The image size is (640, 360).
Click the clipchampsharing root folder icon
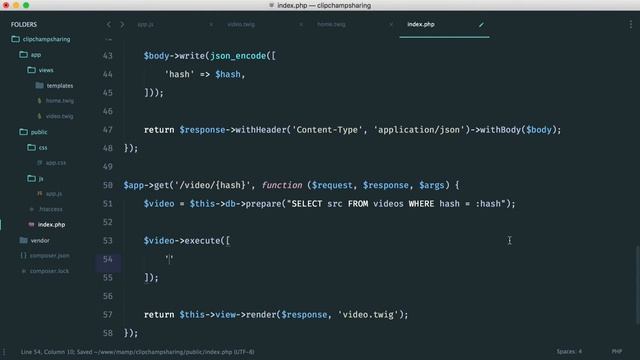point(16,39)
